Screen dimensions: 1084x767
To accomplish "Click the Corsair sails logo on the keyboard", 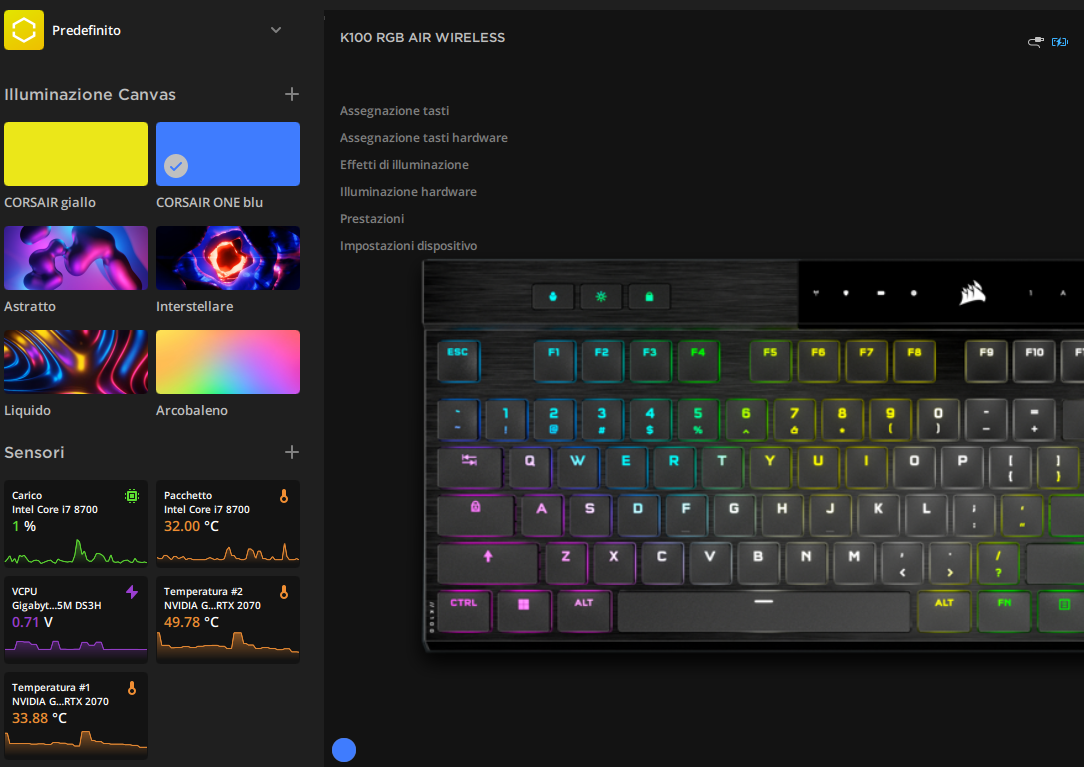I will coord(972,293).
